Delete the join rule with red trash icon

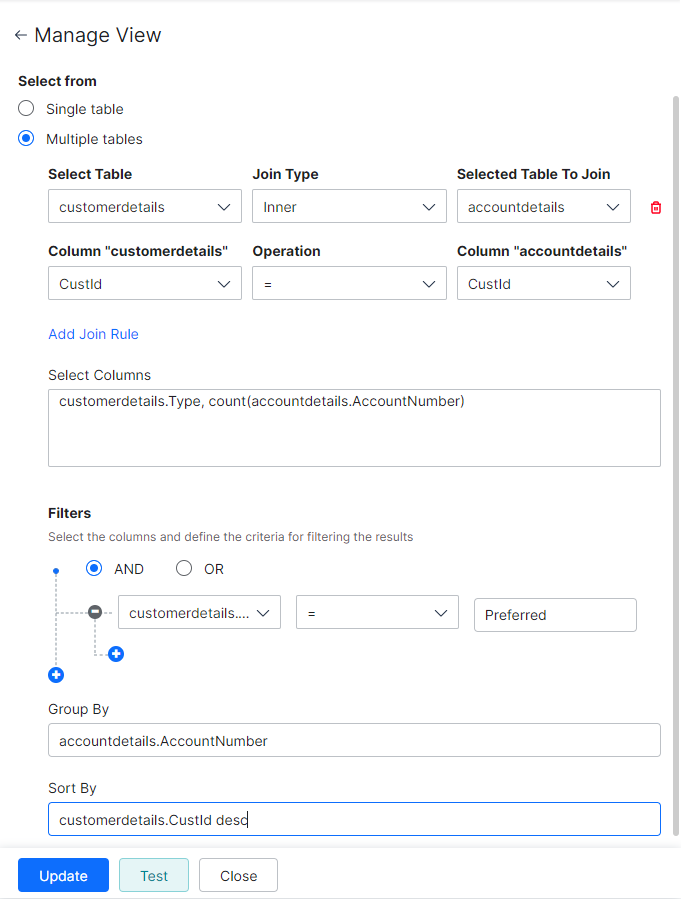[656, 208]
